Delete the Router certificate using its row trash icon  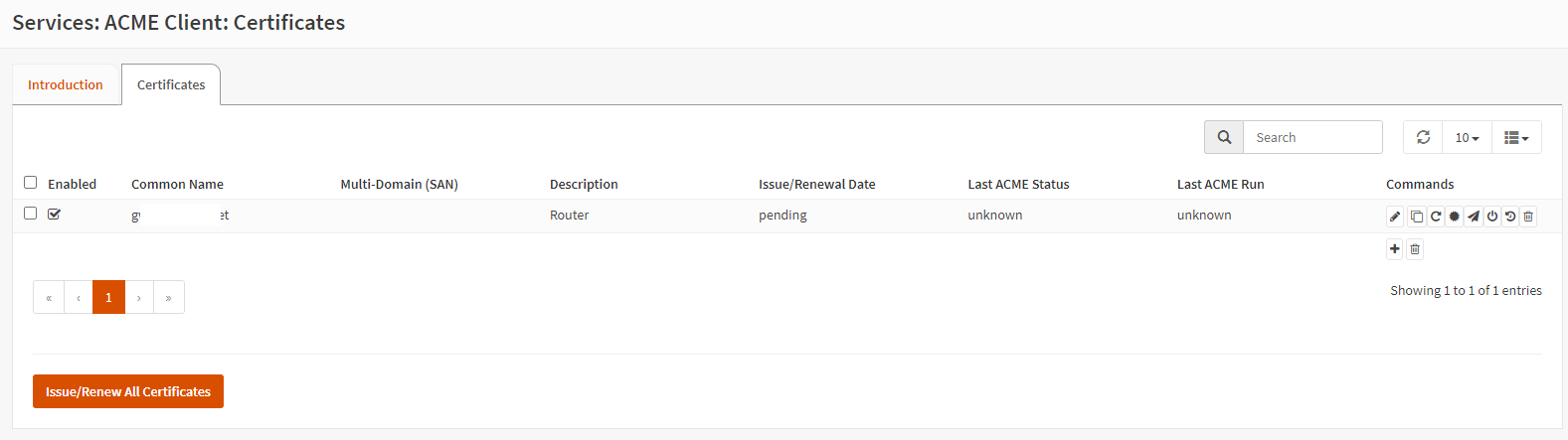point(1529,217)
